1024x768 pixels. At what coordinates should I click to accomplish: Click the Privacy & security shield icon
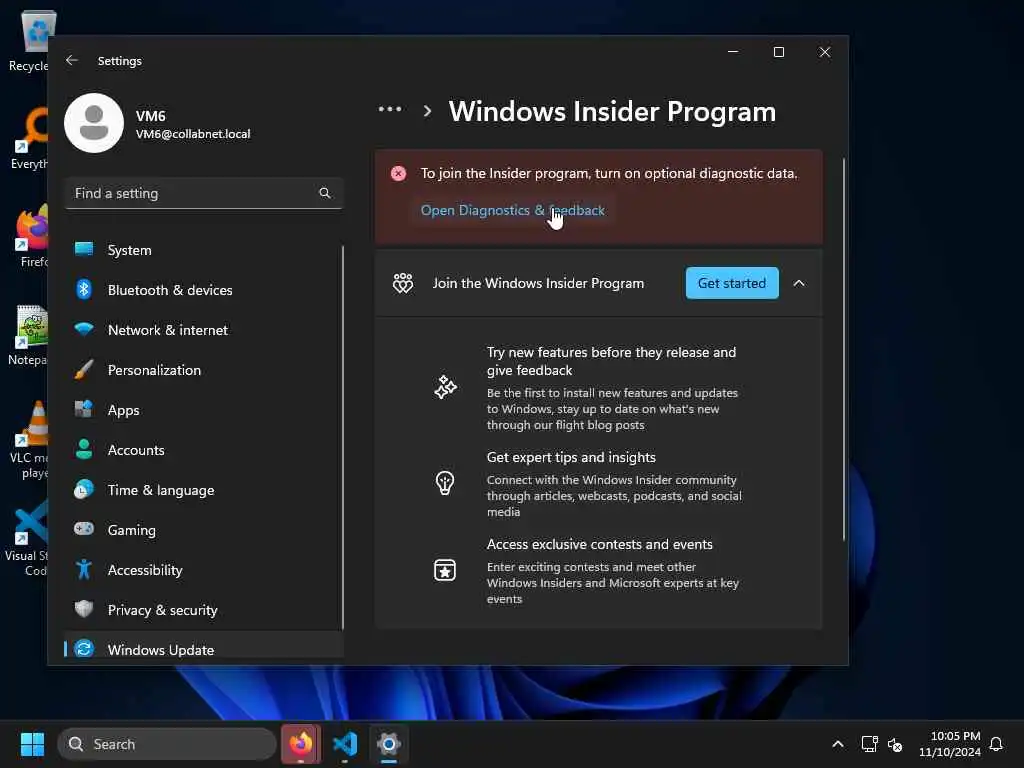pyautogui.click(x=84, y=609)
